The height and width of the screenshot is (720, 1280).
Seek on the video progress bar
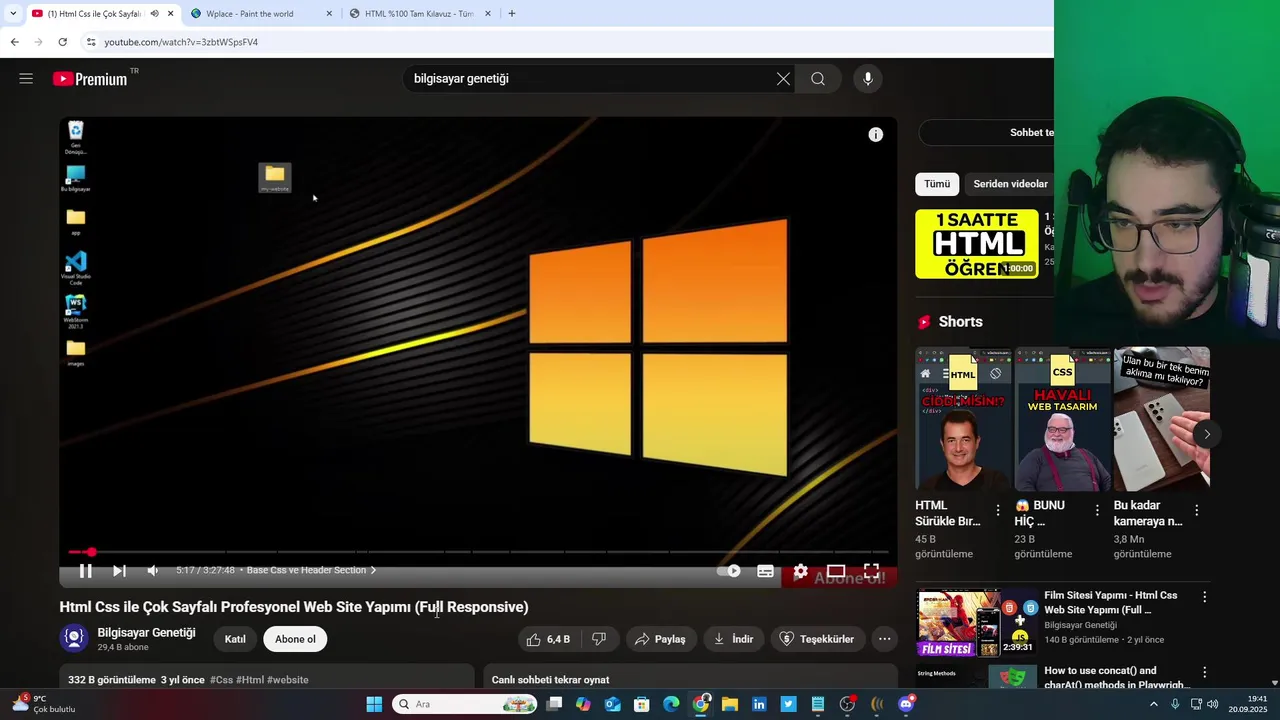478,552
